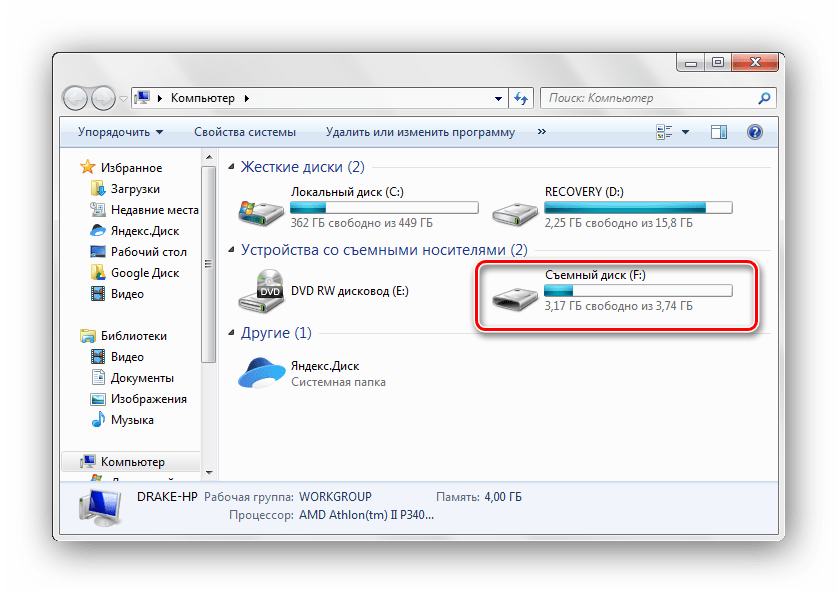Screen dimensions: 838x594
Task: Click the 362 ГБ свободно из 449 ГБ text
Action: 362,223
